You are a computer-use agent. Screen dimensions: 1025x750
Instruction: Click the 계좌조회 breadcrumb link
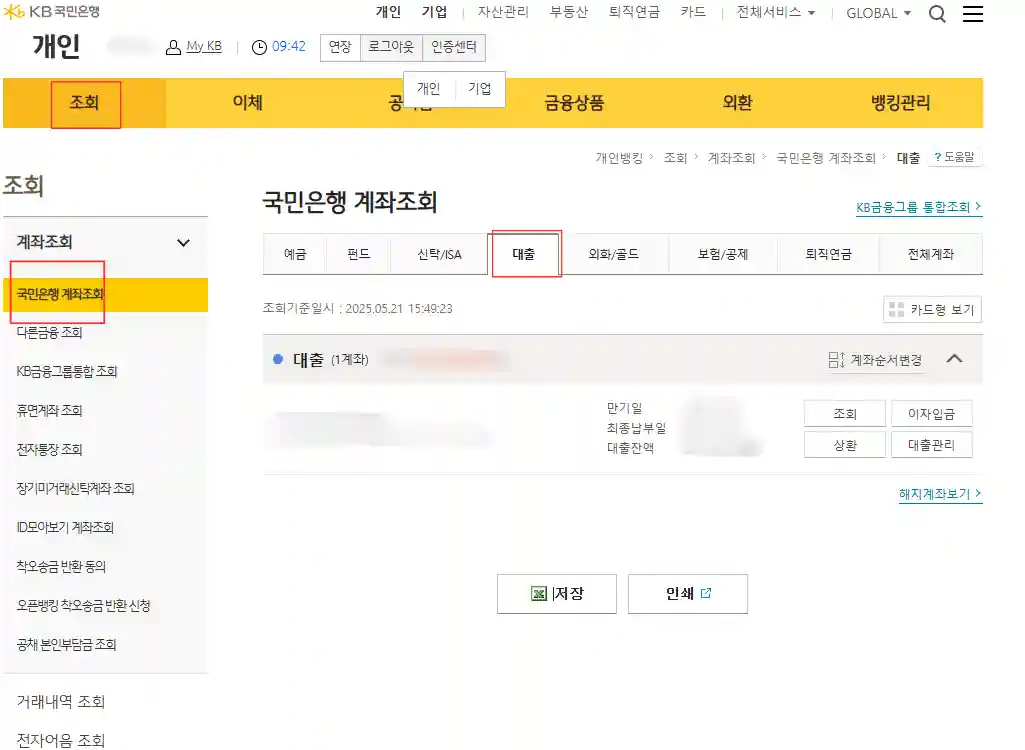pyautogui.click(x=731, y=158)
